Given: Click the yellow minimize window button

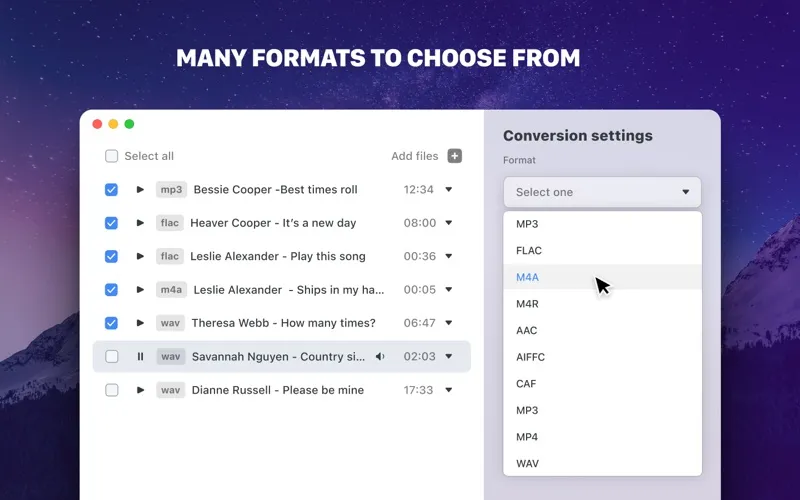Looking at the screenshot, I should [113, 124].
